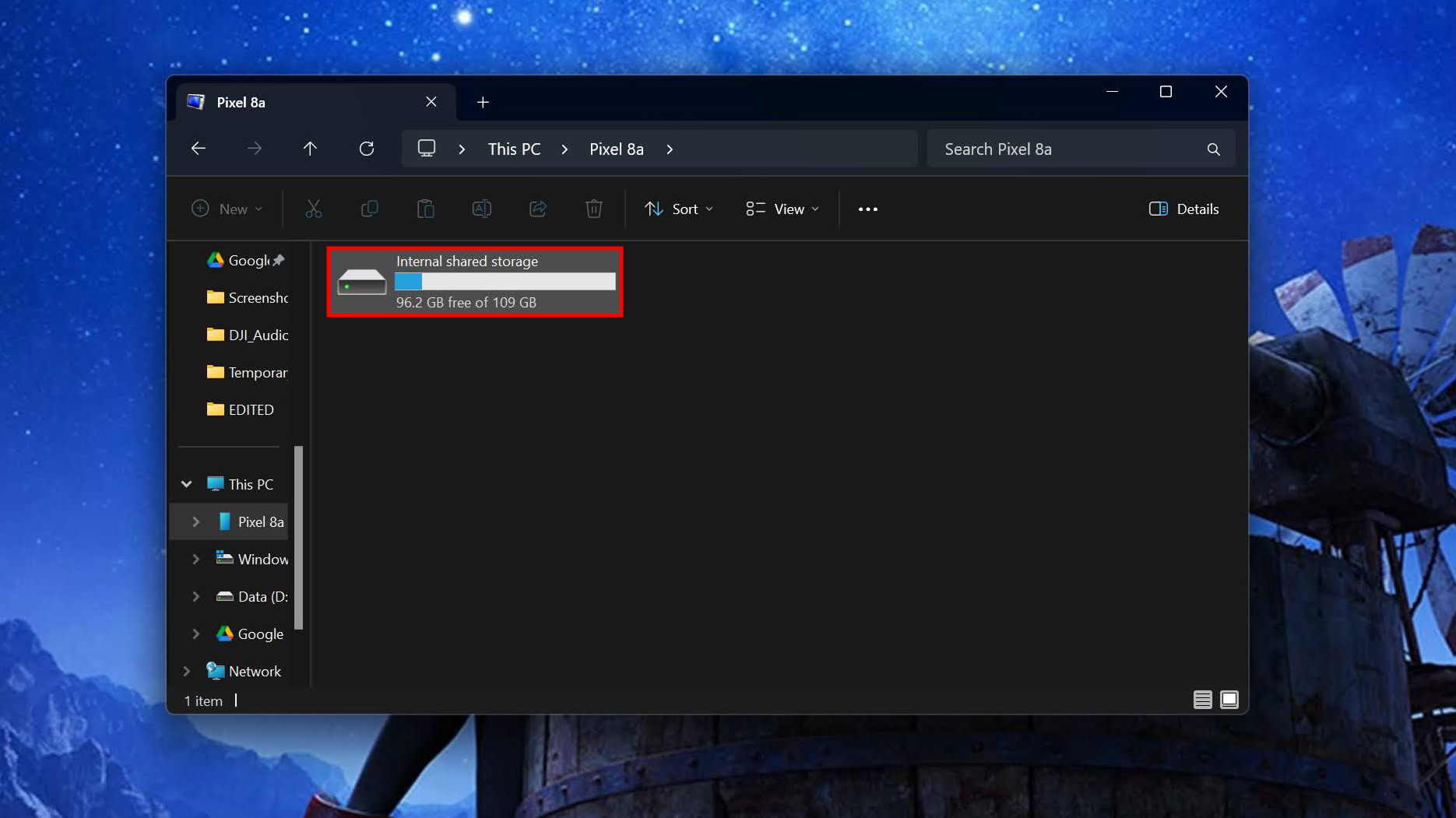Click the Share icon in toolbar
Screen dimensions: 1456x818
pos(537,209)
